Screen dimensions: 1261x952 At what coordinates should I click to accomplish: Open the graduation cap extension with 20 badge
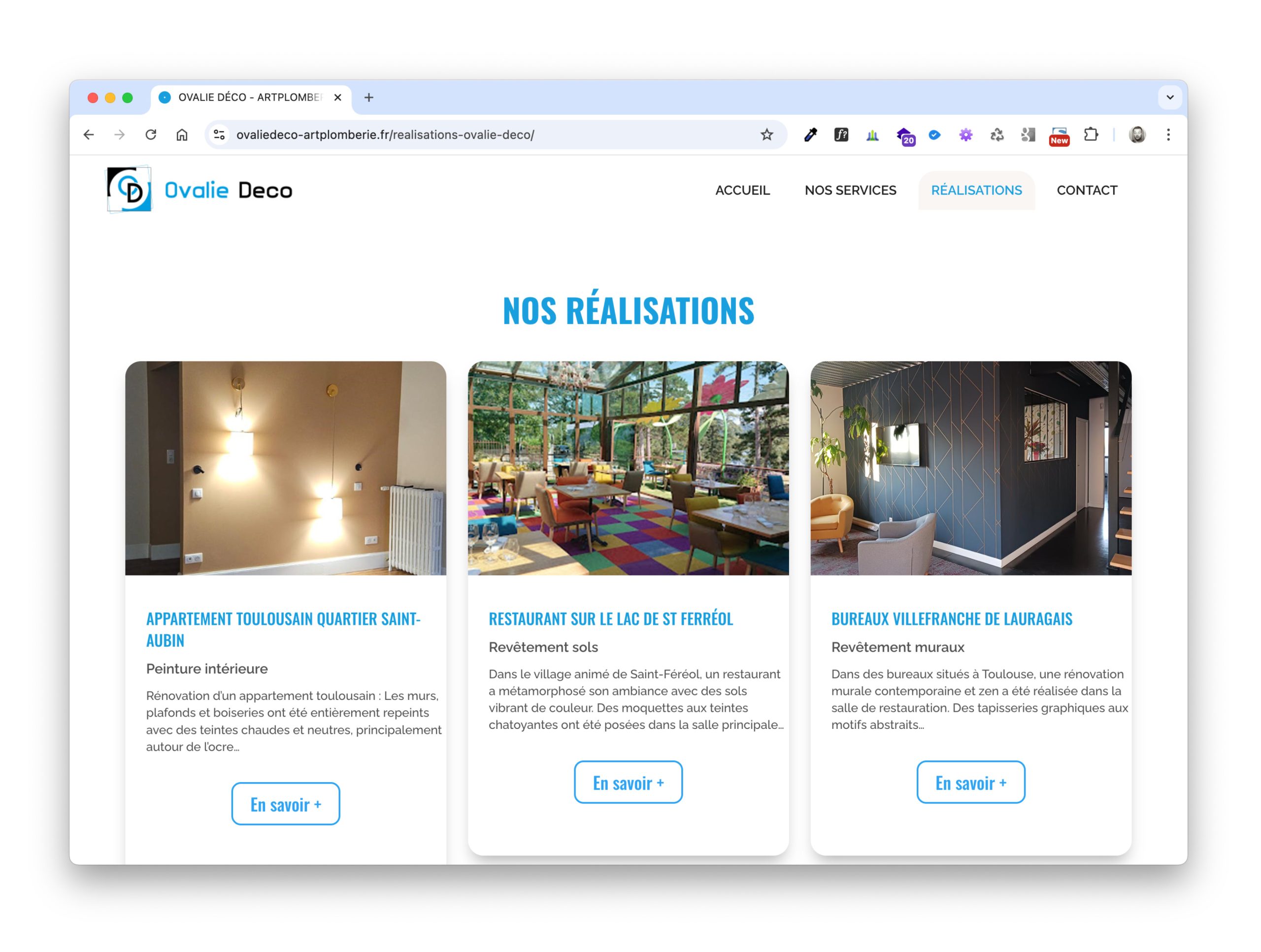(905, 136)
